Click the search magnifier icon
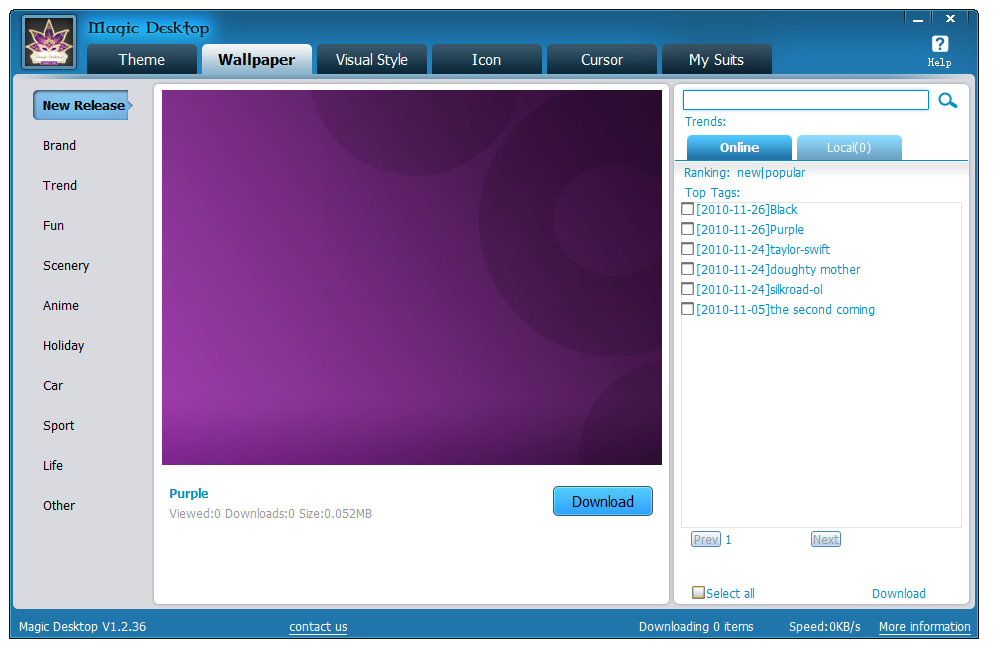 tap(947, 100)
